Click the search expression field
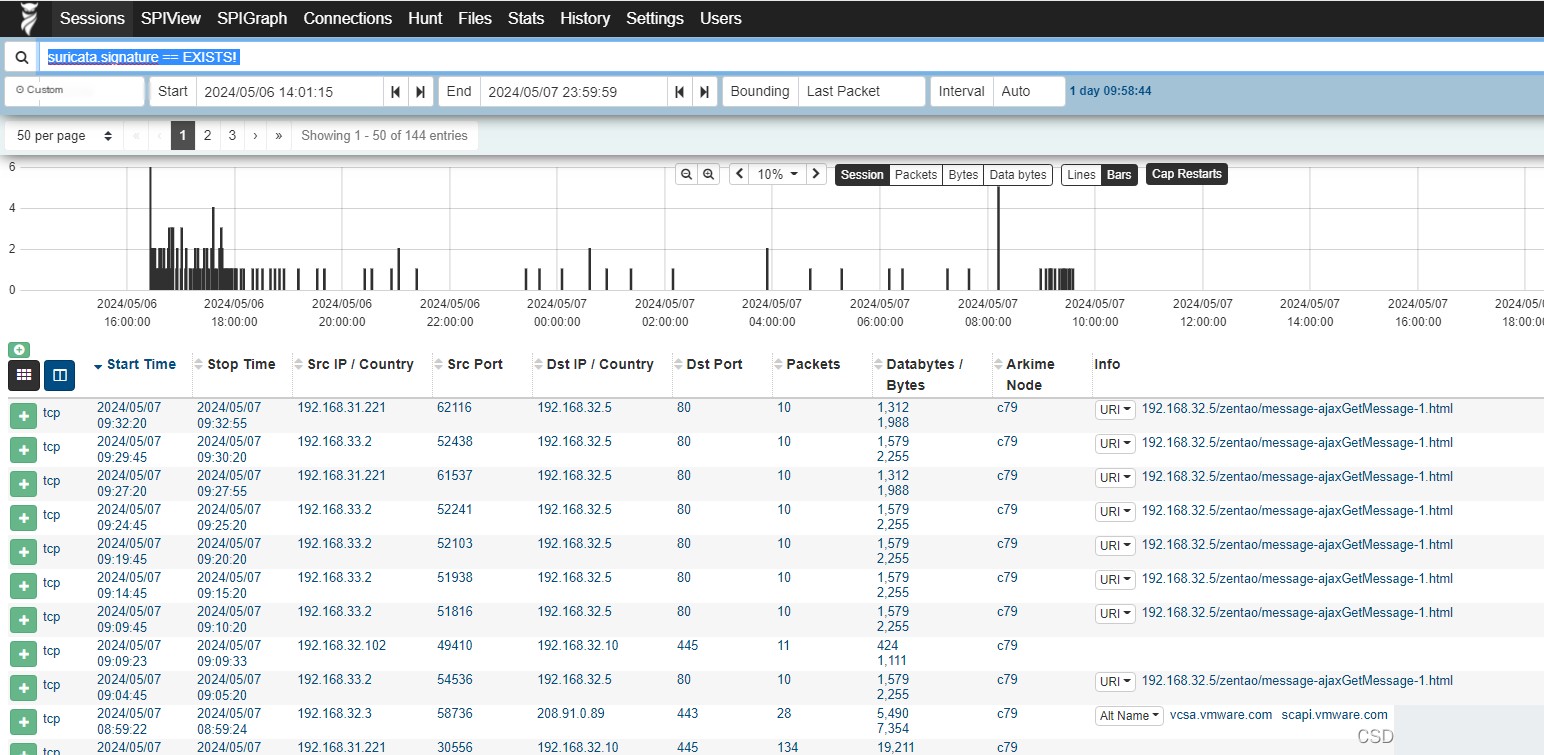Image resolution: width=1544 pixels, height=755 pixels. [x=791, y=58]
